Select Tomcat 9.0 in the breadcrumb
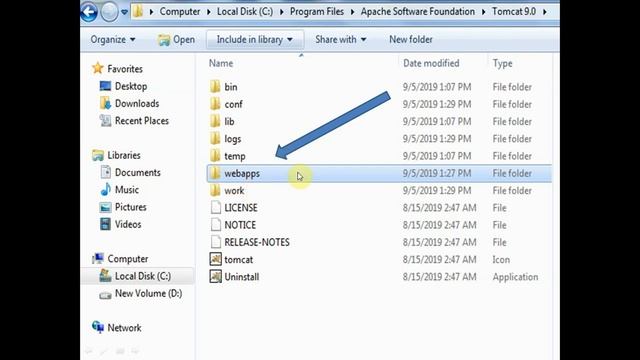This screenshot has width=640, height=360. 514,11
